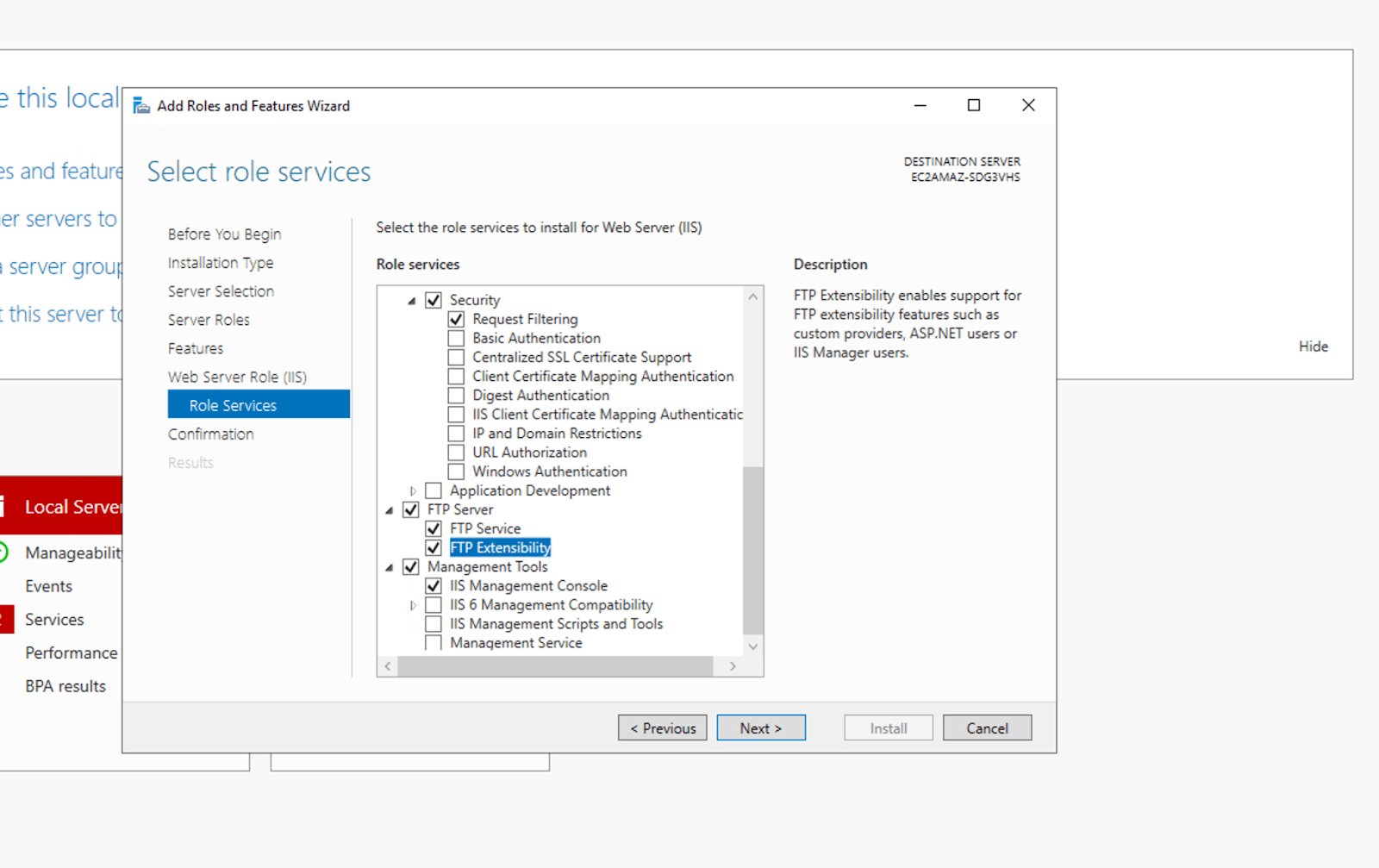The image size is (1379, 868).
Task: Open Events in Server Manager tile
Action: click(49, 586)
